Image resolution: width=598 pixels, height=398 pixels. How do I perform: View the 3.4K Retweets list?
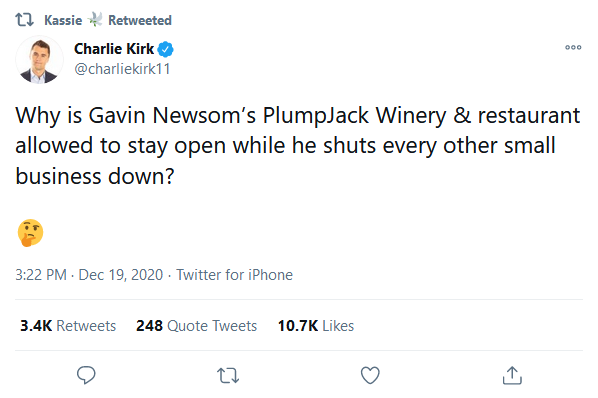[x=68, y=326]
